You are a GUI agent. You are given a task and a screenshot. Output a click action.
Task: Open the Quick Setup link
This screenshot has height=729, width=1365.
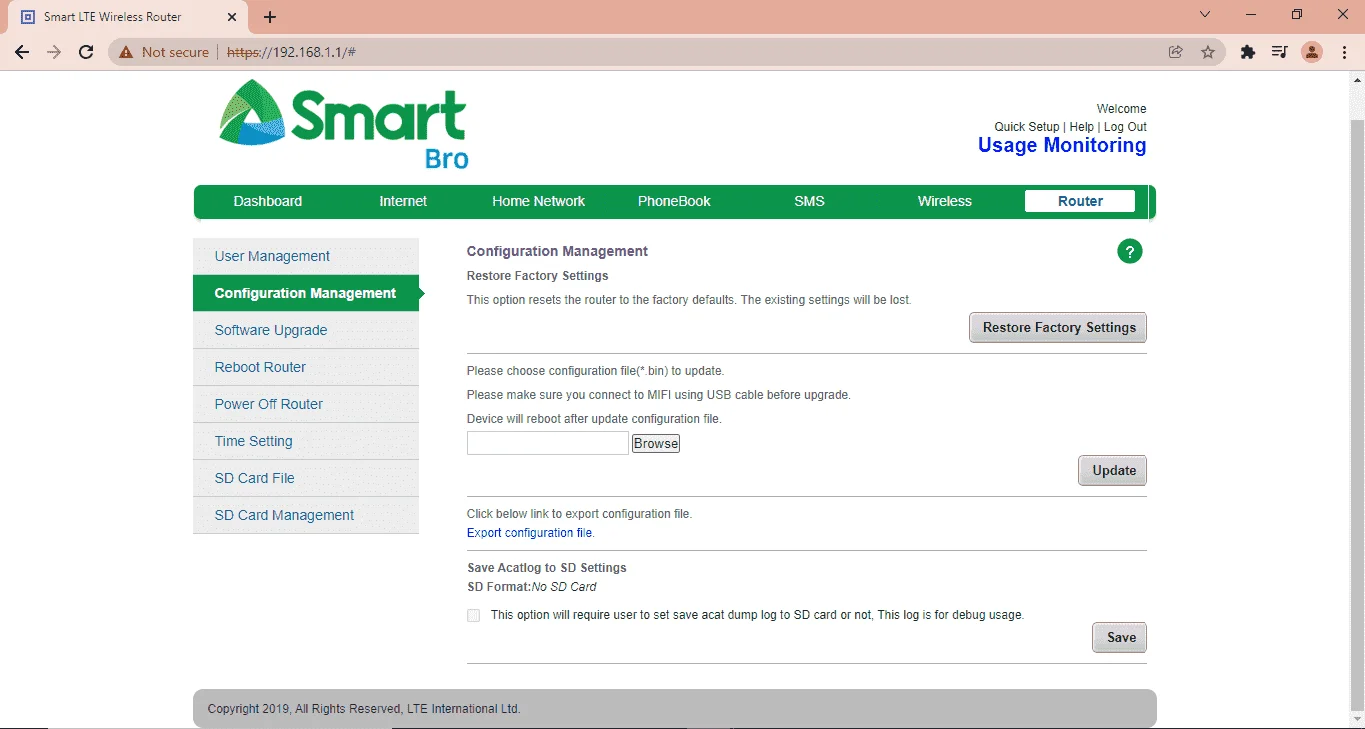(1026, 127)
